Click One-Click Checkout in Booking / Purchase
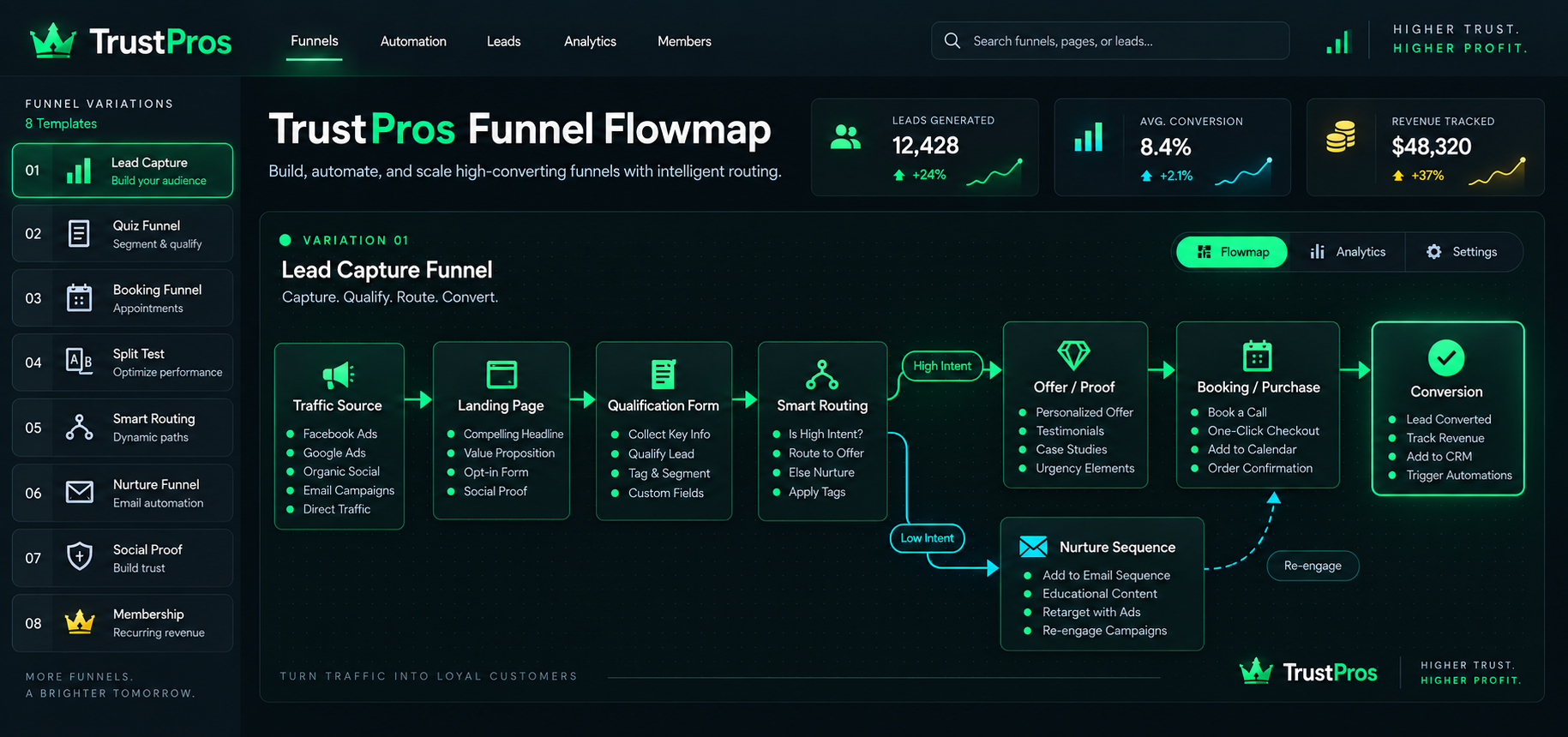Screen dimensions: 1568x737 pyautogui.click(x=1263, y=431)
